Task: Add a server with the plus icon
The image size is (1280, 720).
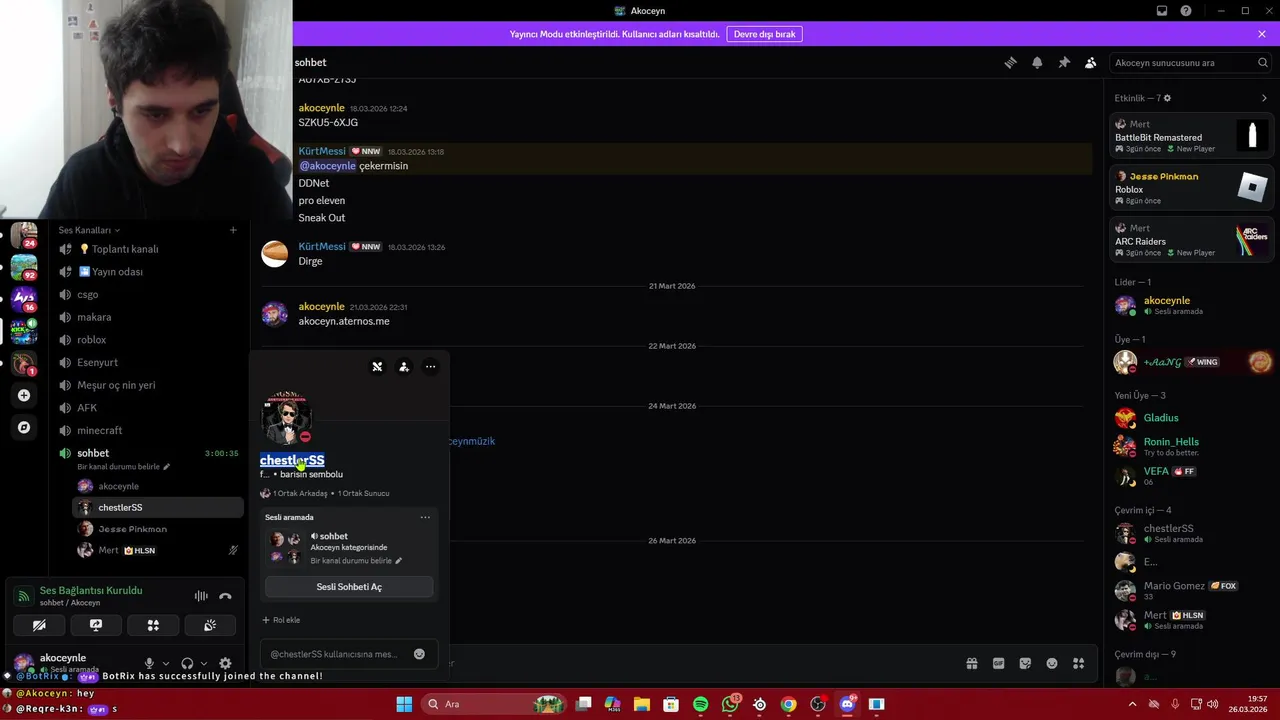Action: coord(24,395)
